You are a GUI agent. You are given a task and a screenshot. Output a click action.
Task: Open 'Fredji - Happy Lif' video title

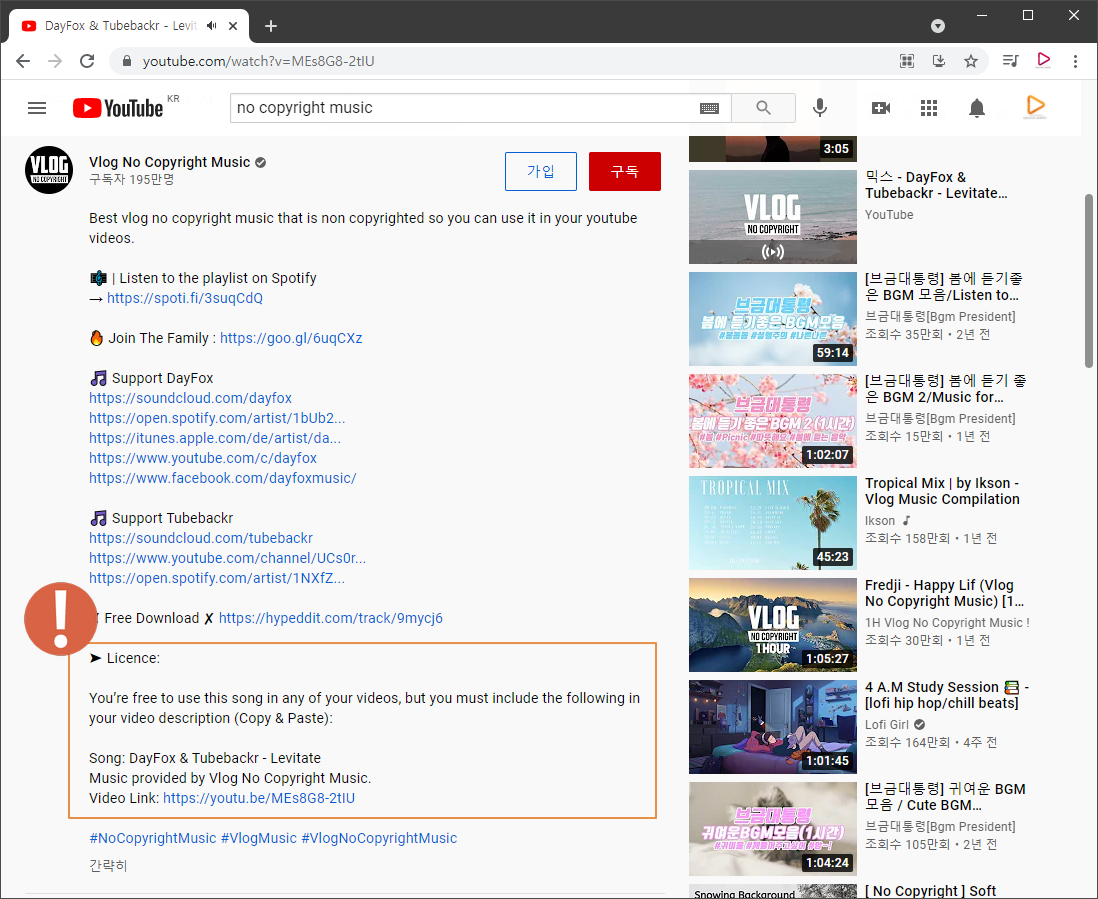944,593
